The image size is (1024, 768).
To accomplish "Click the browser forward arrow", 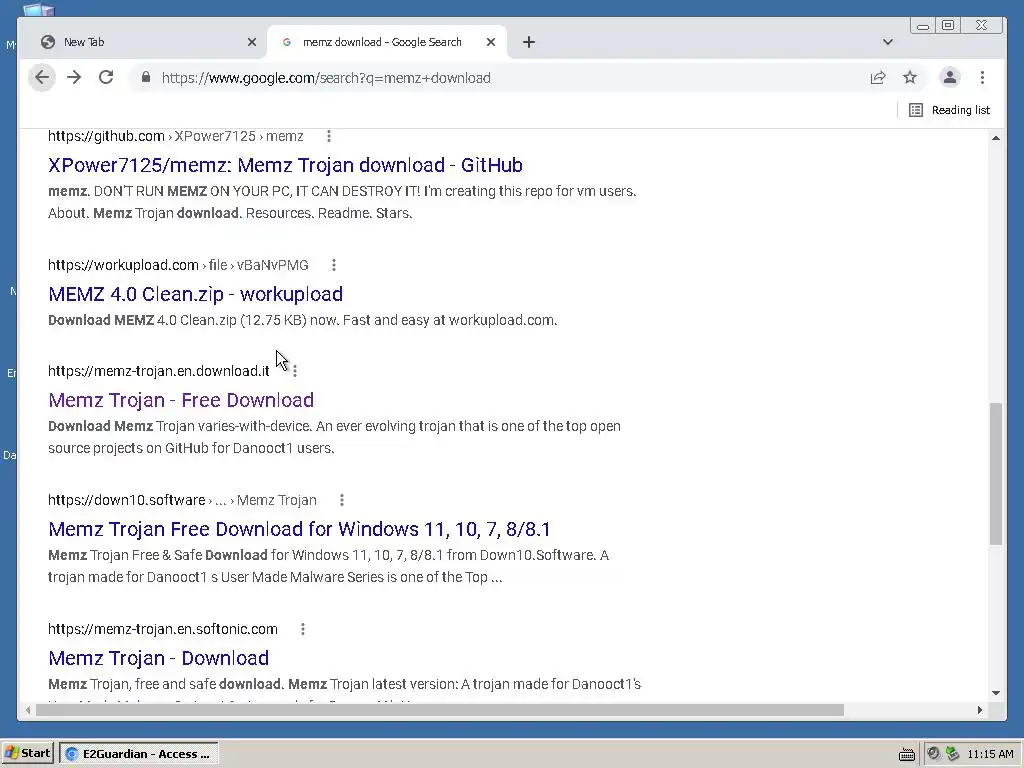I will pyautogui.click(x=74, y=78).
